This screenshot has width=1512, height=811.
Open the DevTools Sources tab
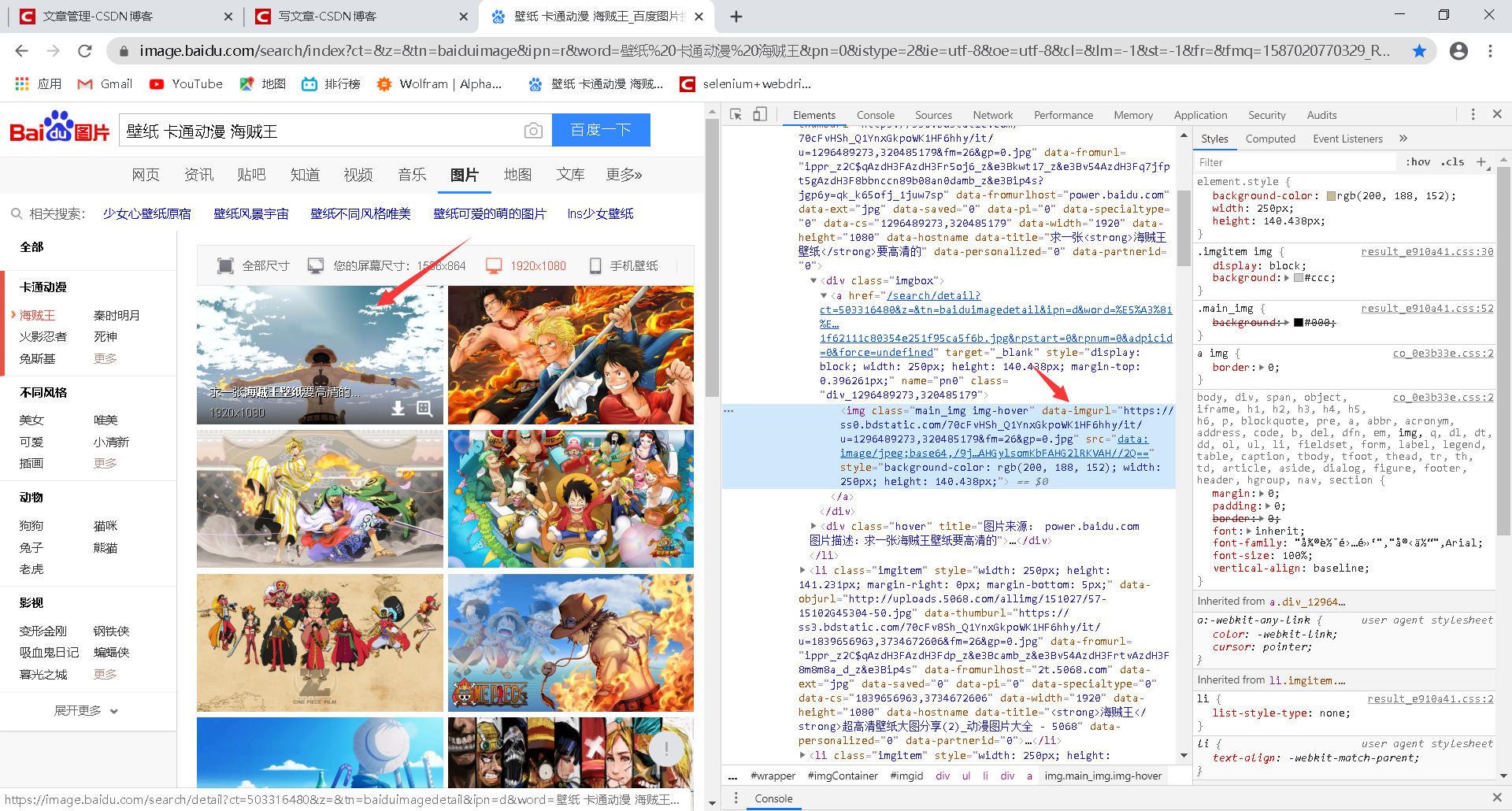934,115
